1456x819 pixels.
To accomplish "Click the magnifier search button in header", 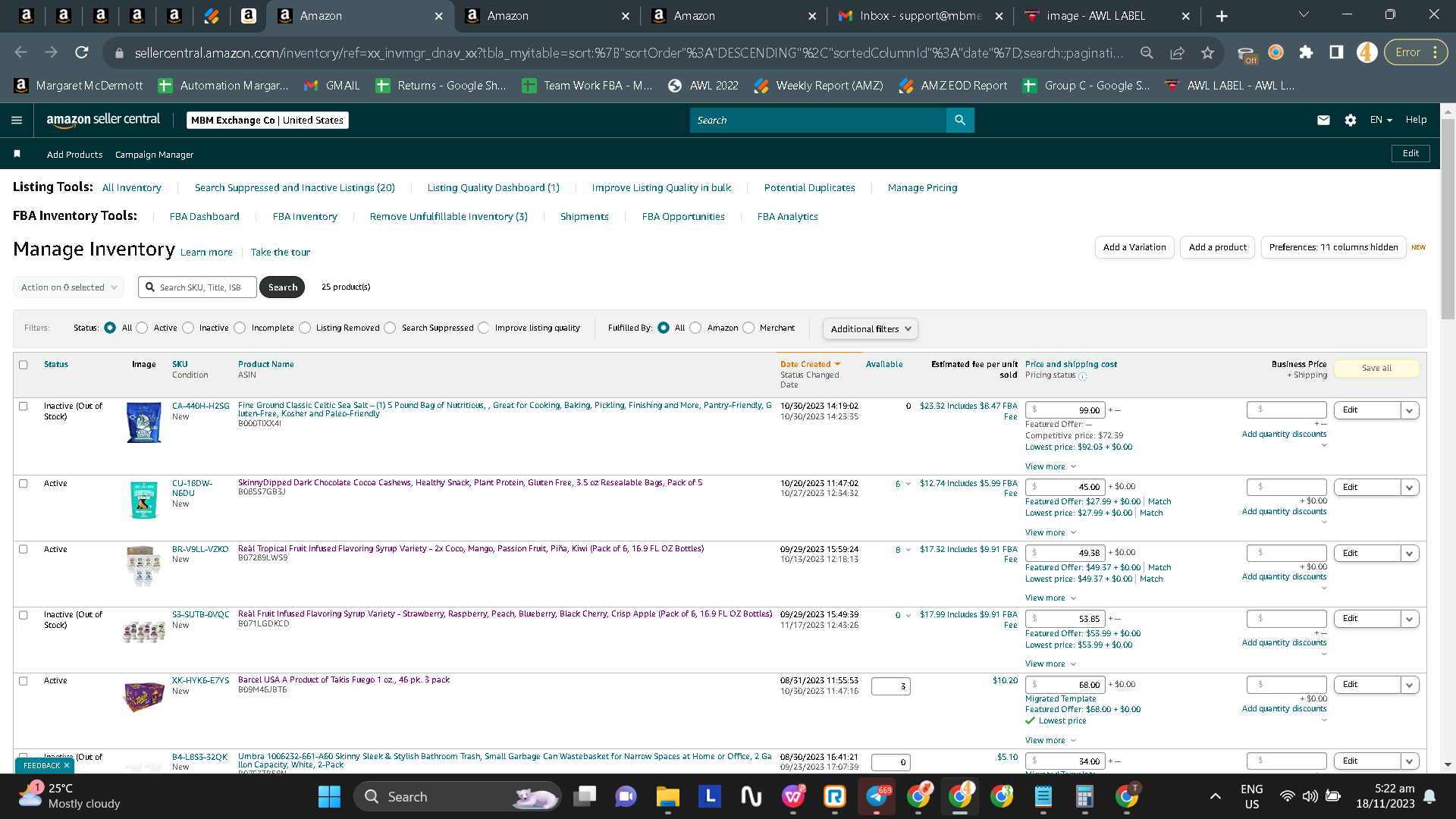I will (960, 120).
